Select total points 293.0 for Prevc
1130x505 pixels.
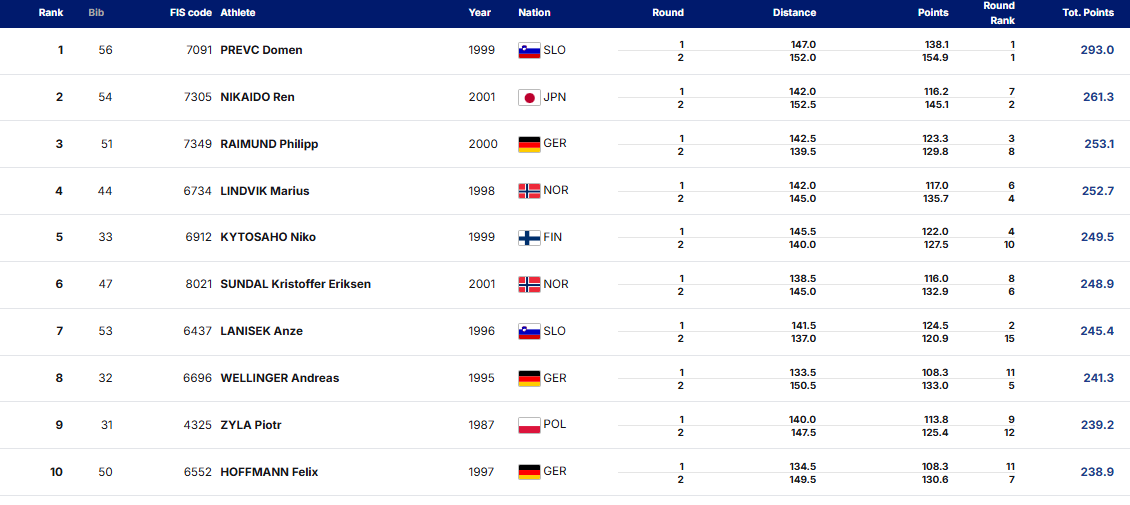[x=1097, y=50]
